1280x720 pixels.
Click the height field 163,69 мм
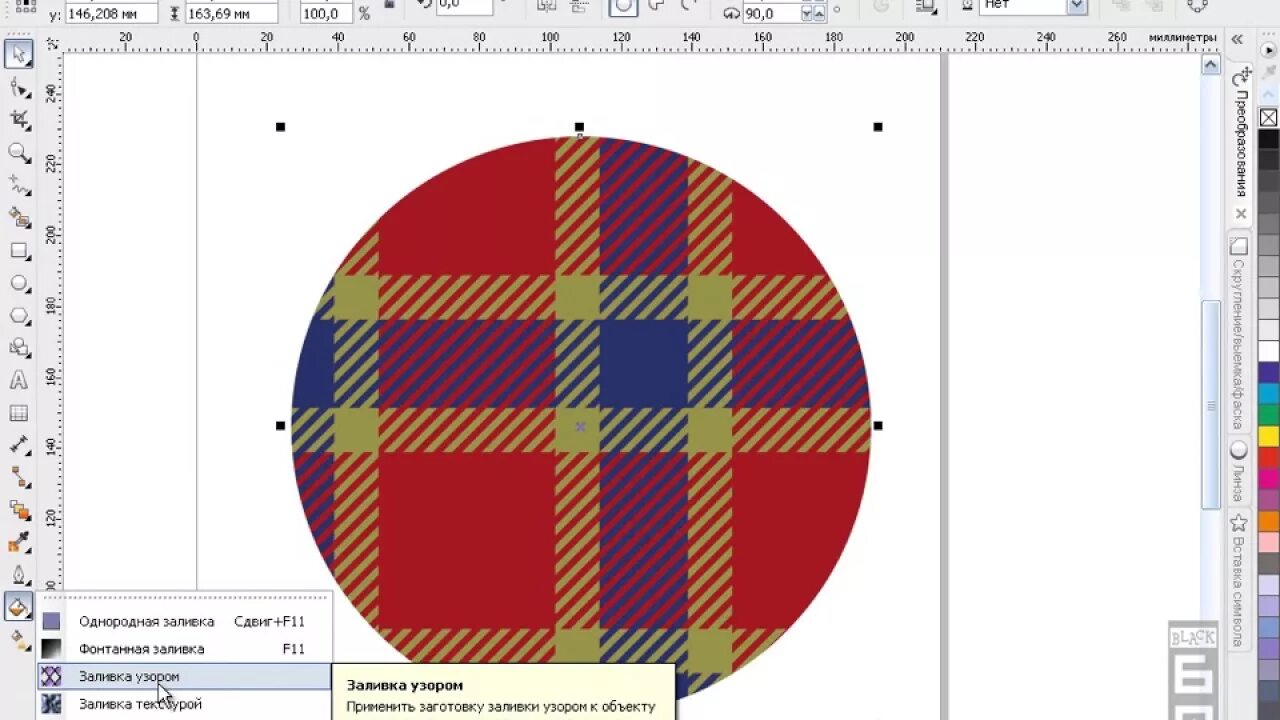(x=231, y=13)
